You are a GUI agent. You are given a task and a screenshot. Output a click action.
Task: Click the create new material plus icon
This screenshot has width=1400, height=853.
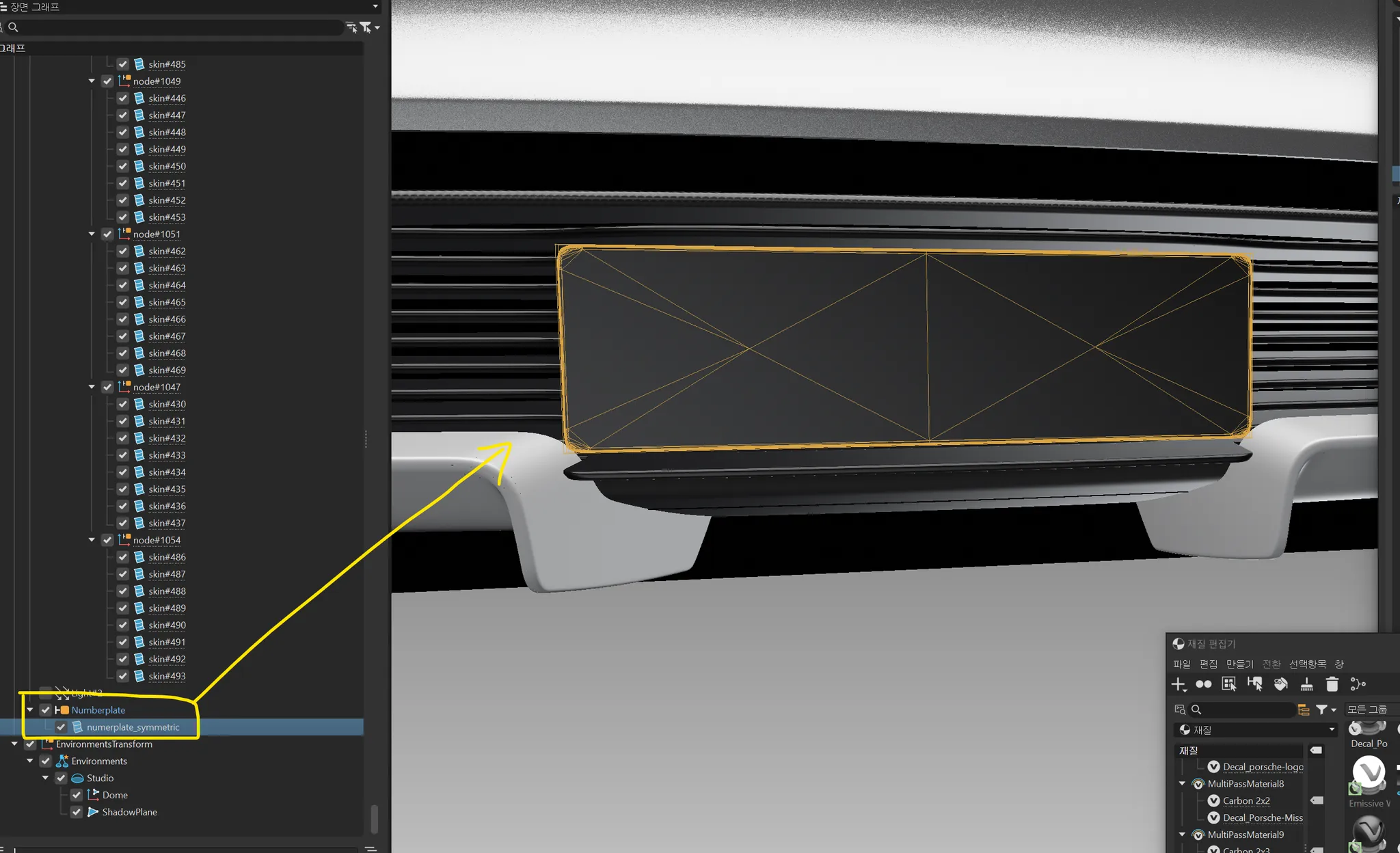click(1179, 684)
